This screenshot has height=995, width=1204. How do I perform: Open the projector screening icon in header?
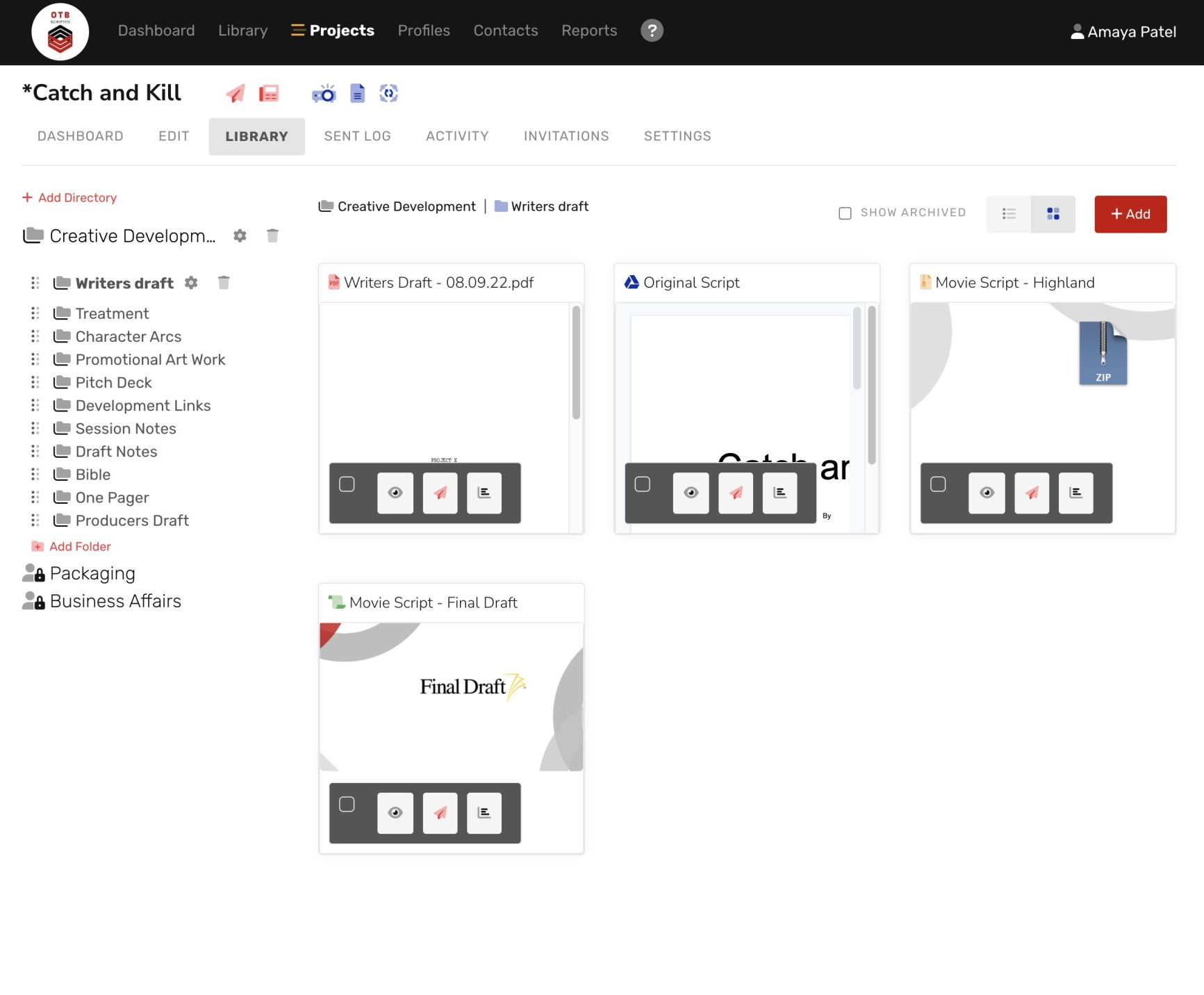click(x=325, y=92)
